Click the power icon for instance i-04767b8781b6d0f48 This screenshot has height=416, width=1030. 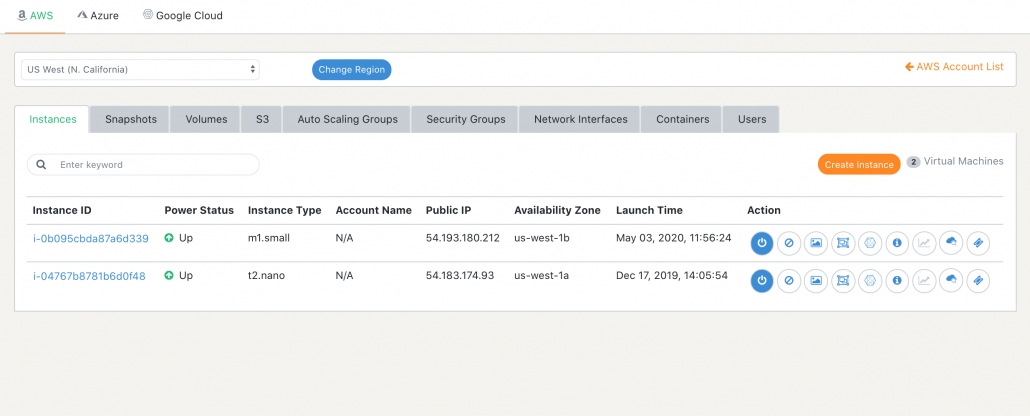[762, 281]
